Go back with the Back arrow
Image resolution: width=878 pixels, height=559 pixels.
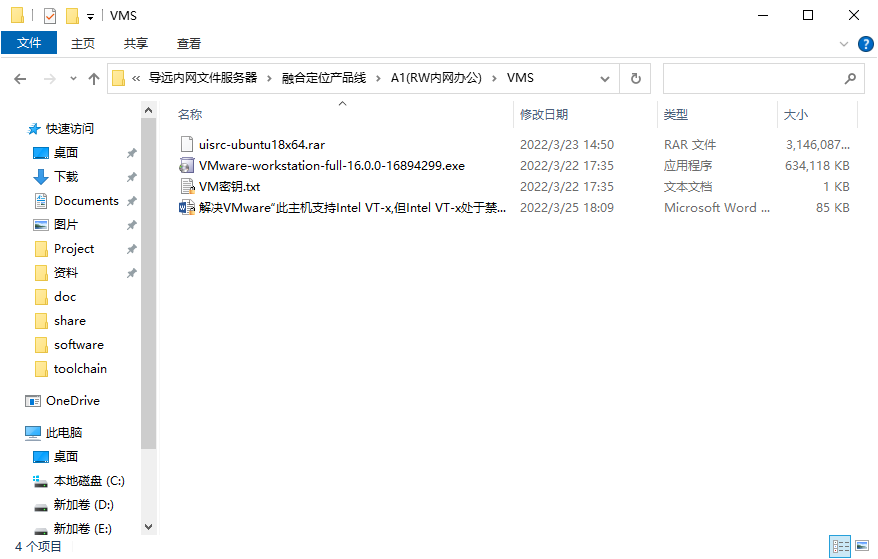pyautogui.click(x=20, y=79)
